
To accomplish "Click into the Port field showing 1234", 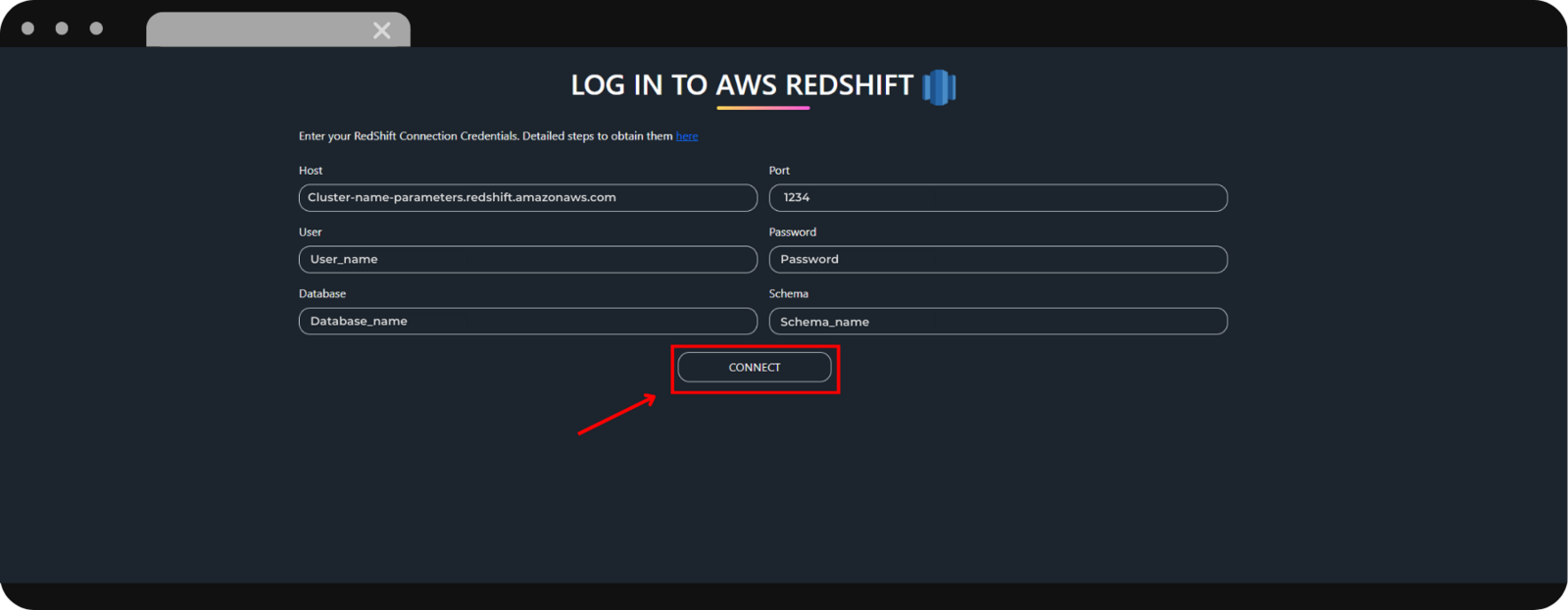I will [998, 198].
